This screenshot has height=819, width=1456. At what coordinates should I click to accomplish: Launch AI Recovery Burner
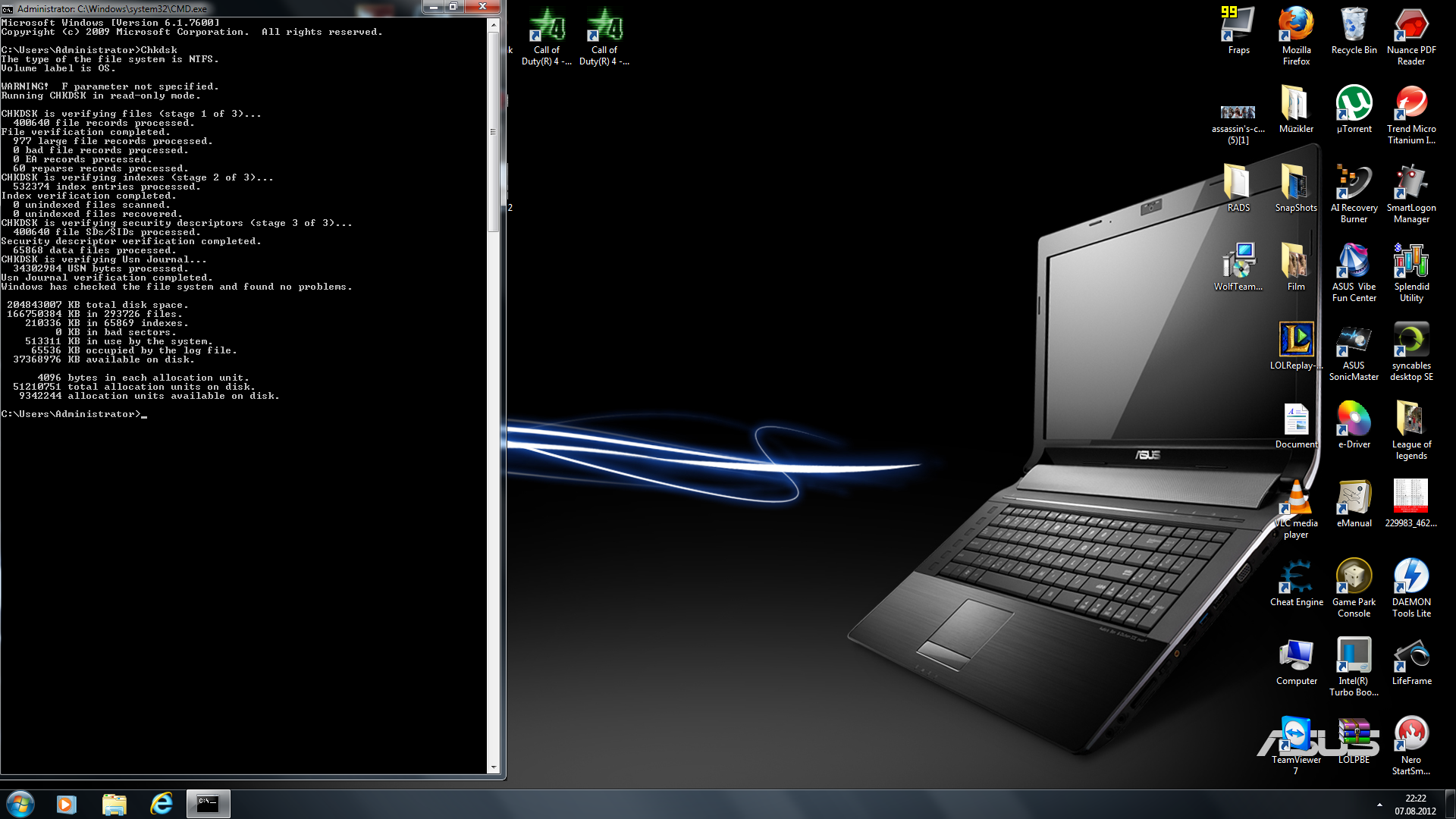(1354, 193)
